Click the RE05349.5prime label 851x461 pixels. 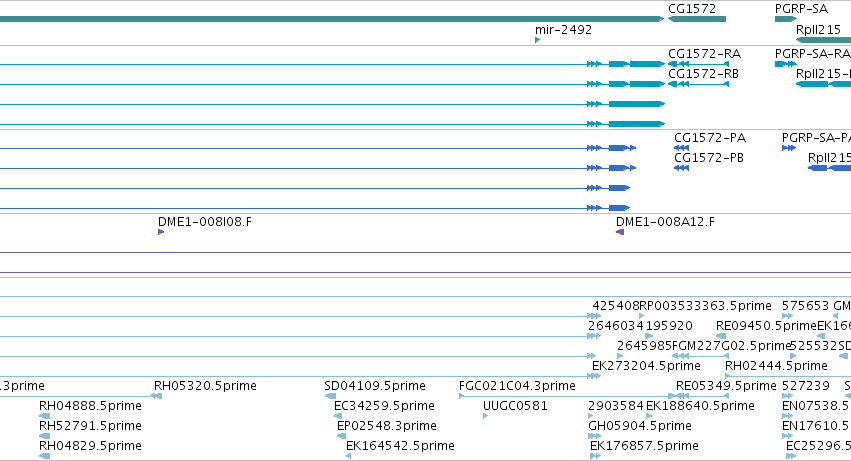[x=726, y=386]
